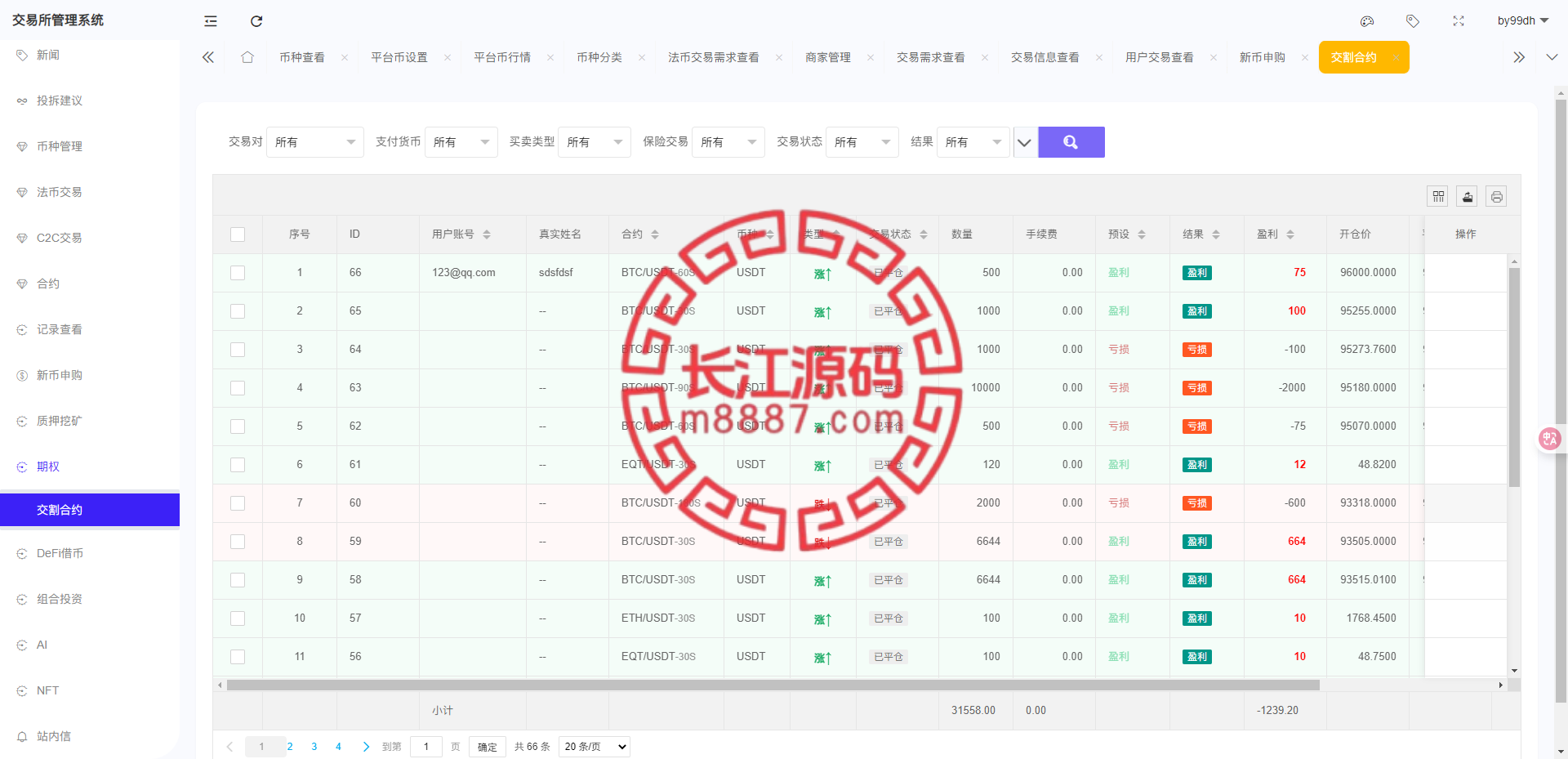Click the refresh page icon
1568x759 pixels.
pos(256,21)
